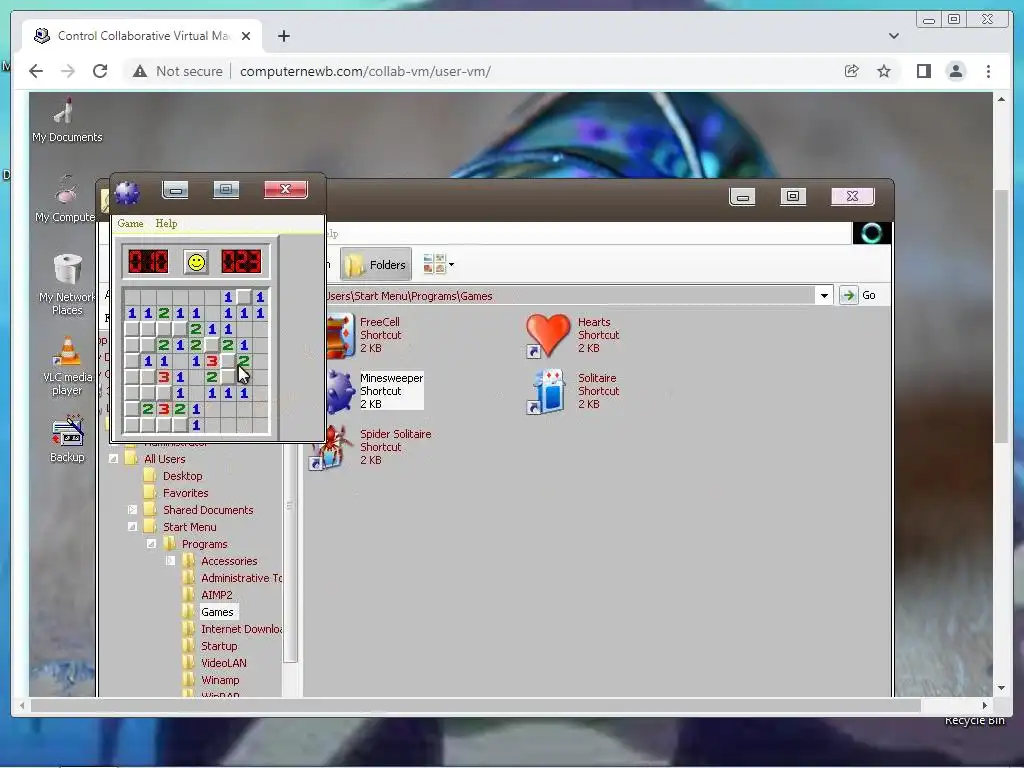Bookmark this page with star icon

point(884,71)
